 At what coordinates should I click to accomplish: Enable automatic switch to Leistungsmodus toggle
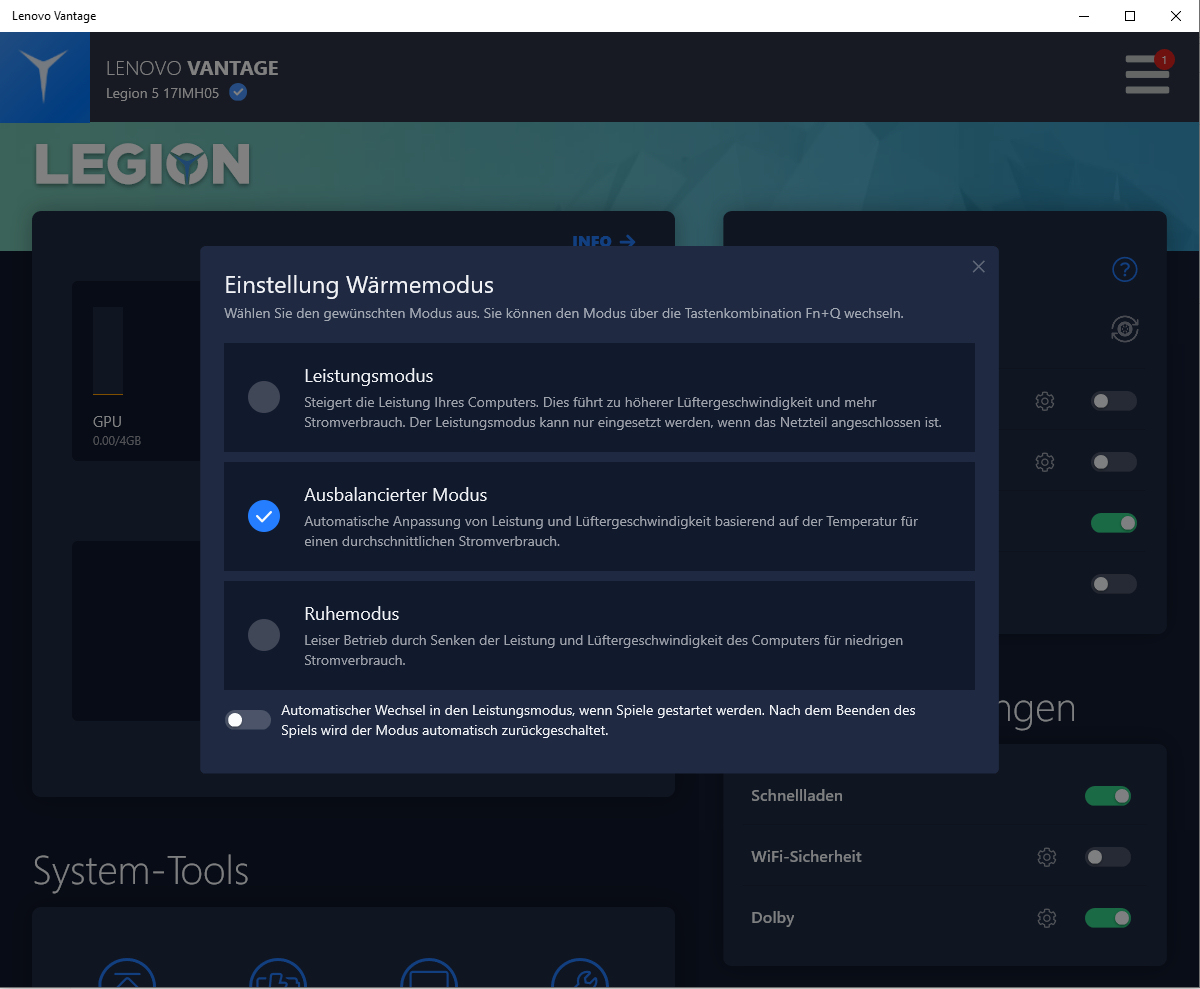(248, 720)
